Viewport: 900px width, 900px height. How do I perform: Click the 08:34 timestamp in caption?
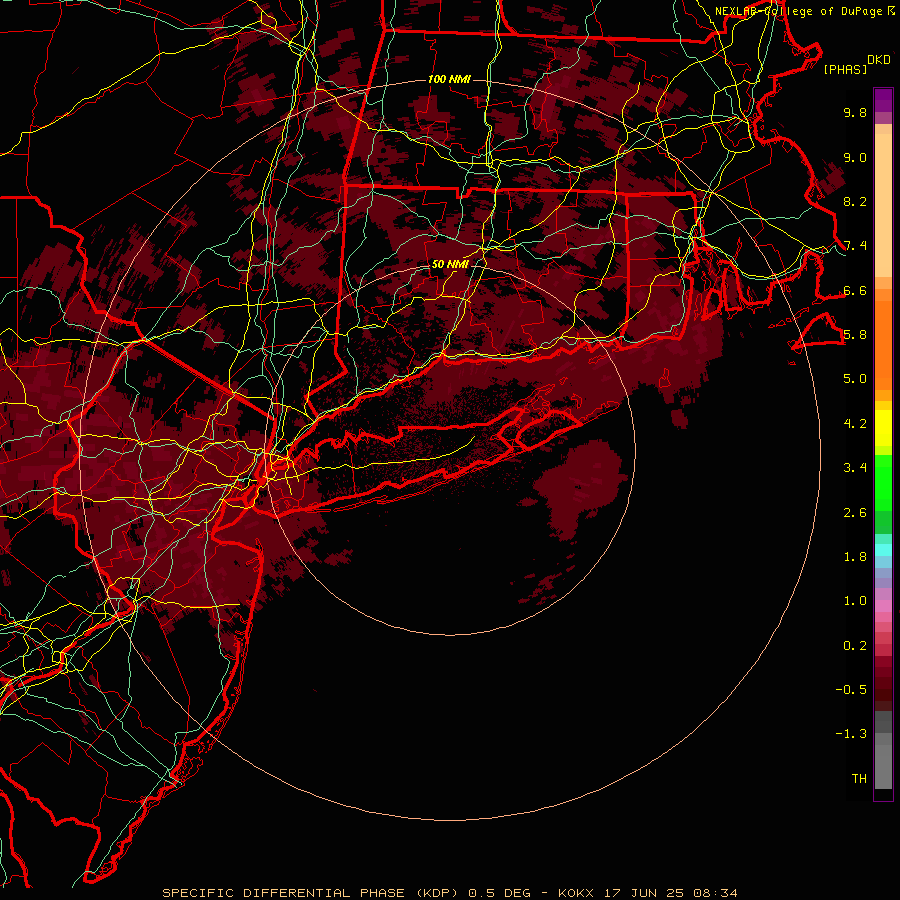(x=715, y=893)
